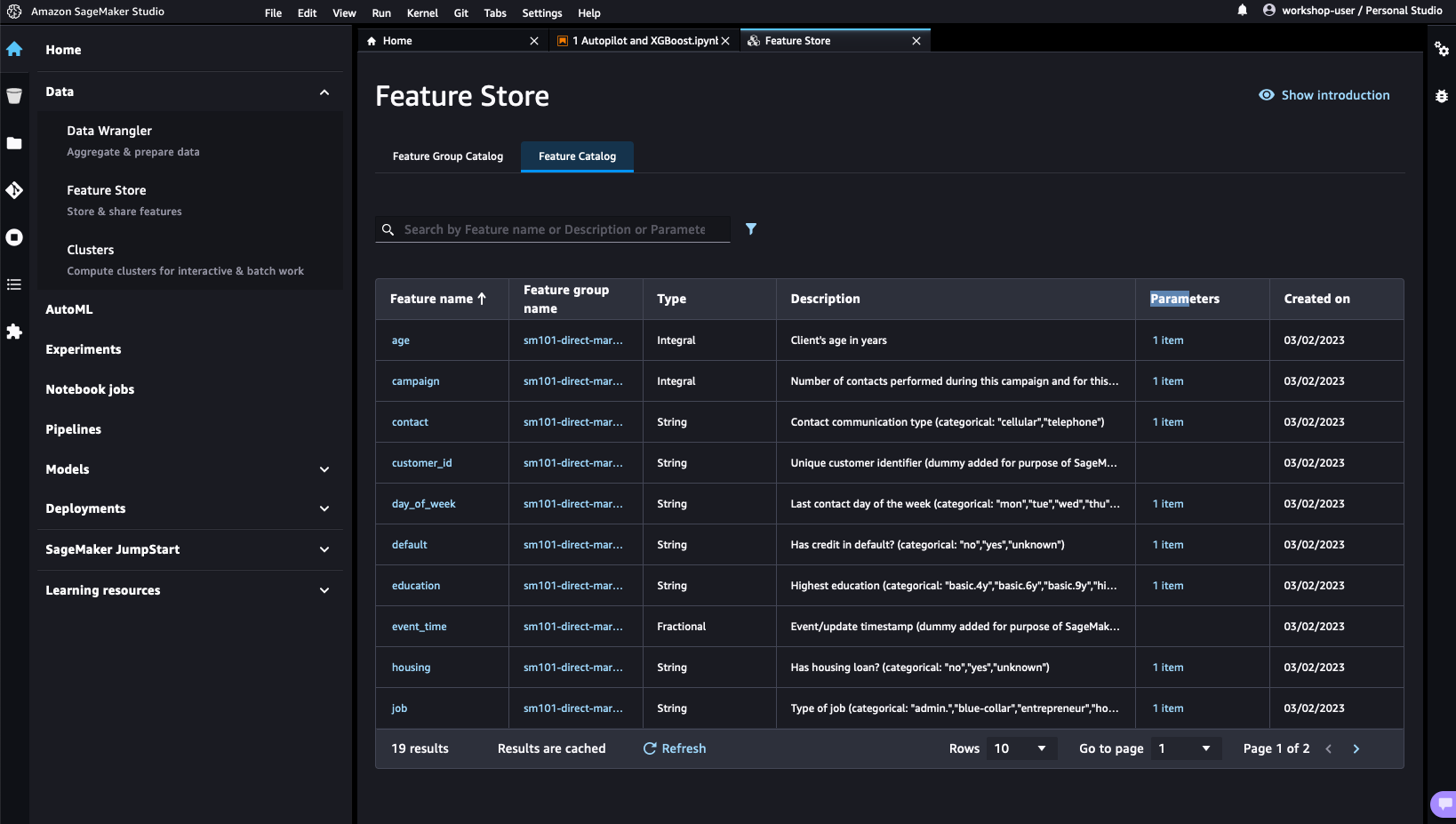Open the Run menu
This screenshot has width=1456, height=824.
click(x=381, y=12)
